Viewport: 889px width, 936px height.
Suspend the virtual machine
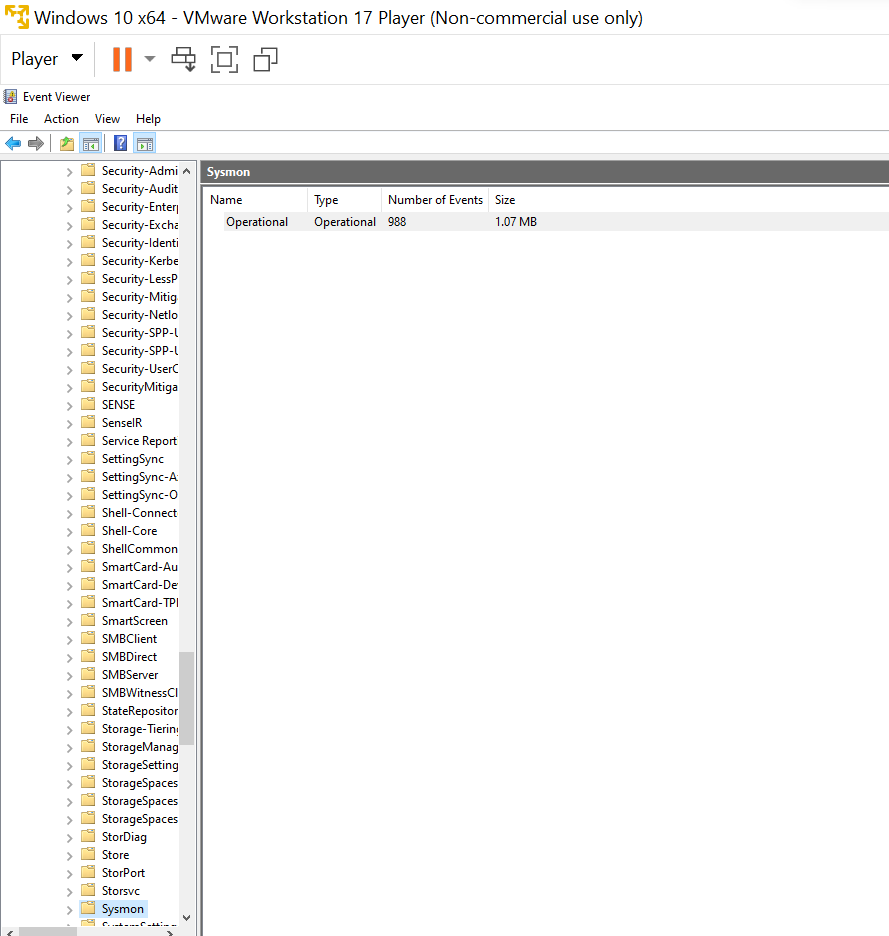point(119,59)
